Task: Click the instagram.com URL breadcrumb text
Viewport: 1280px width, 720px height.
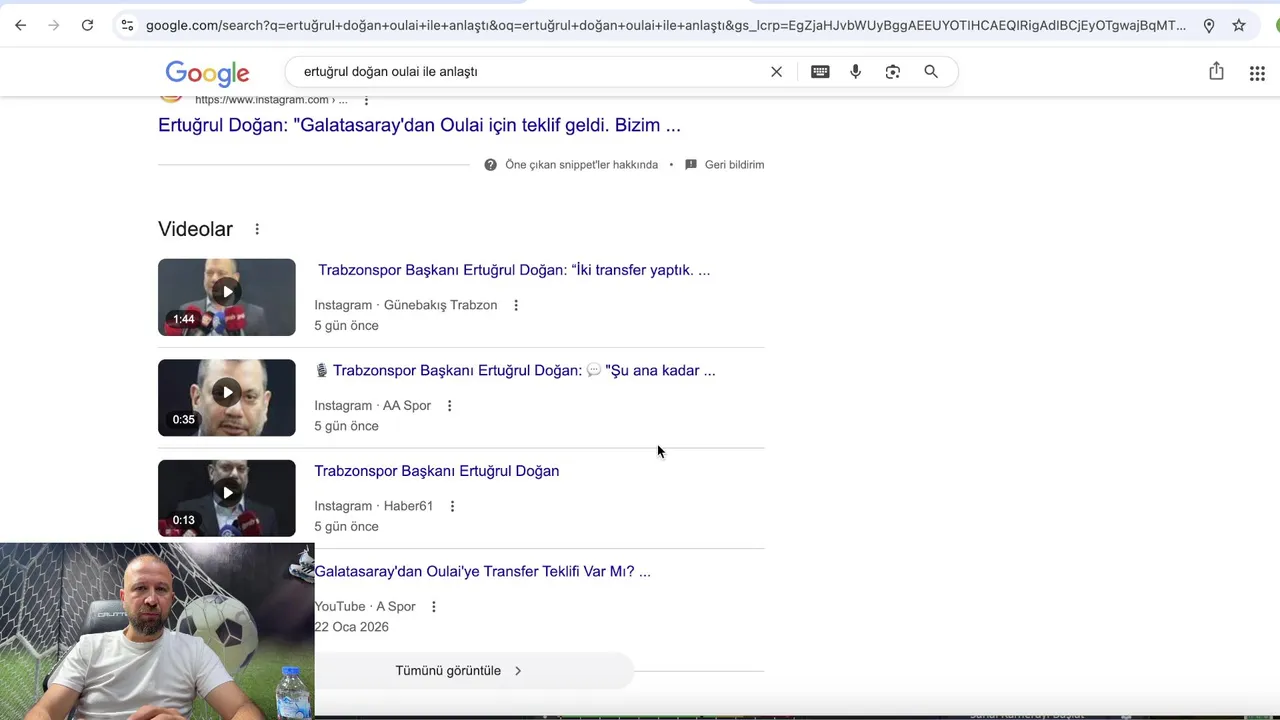Action: pos(271,100)
